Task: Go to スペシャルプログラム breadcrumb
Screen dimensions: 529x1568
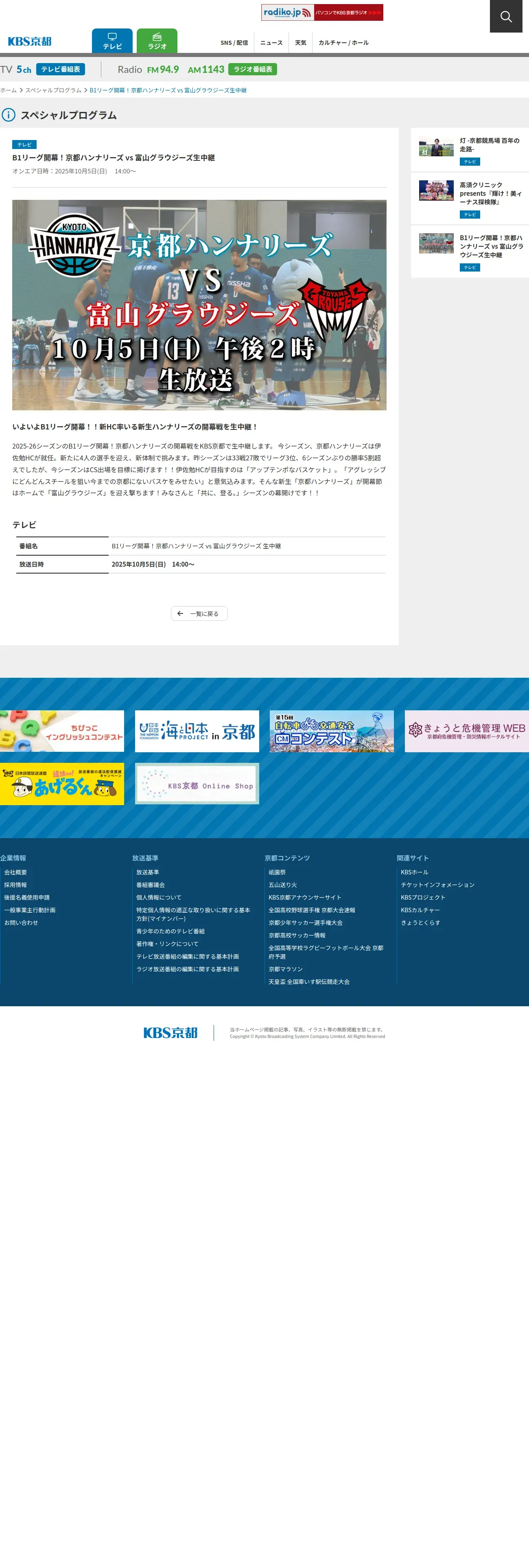Action: tap(53, 90)
